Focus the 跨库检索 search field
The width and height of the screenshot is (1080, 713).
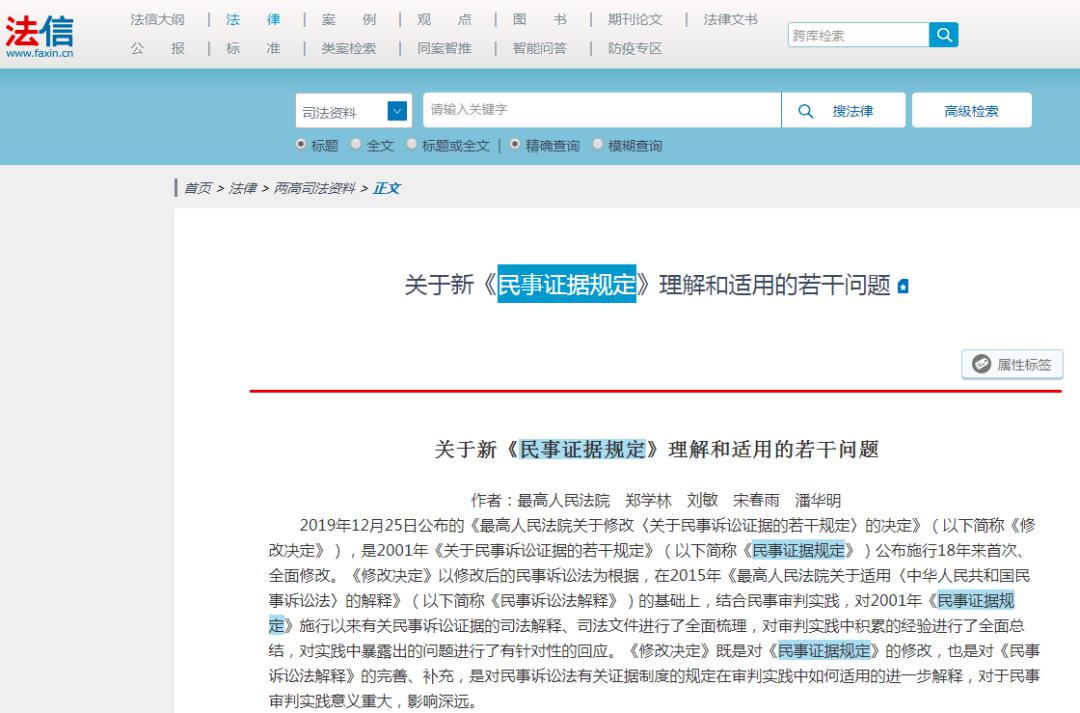[x=858, y=34]
